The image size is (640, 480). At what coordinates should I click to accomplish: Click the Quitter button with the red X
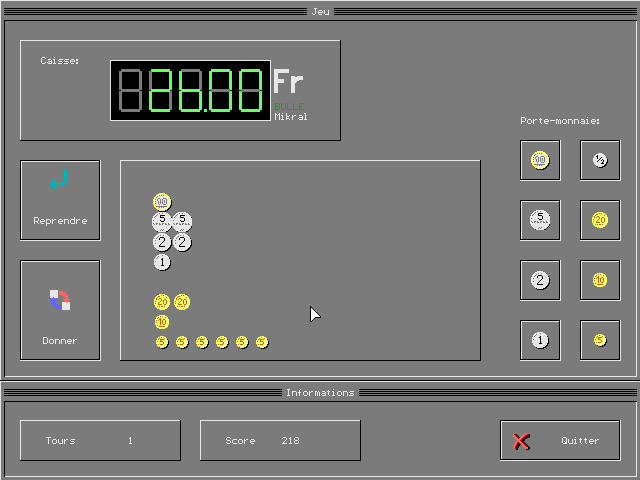560,440
